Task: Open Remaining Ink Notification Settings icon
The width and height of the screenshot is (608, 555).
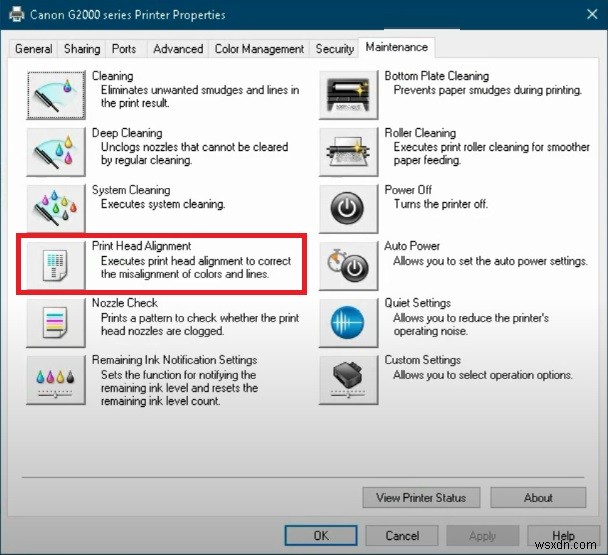Action: (x=56, y=380)
